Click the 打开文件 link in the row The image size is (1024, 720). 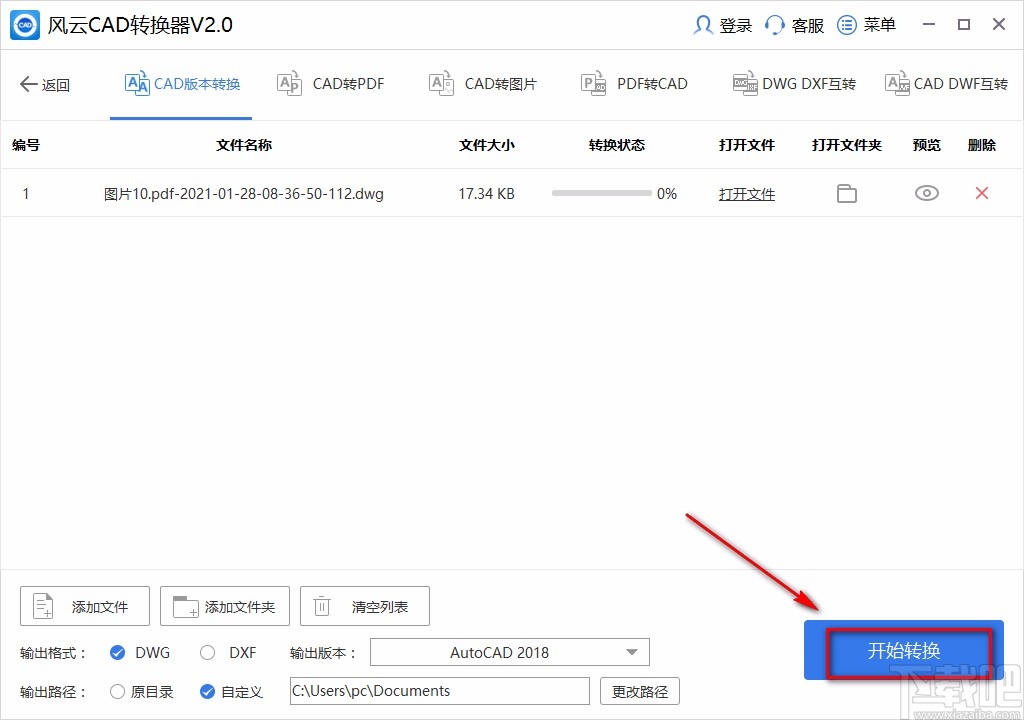tap(746, 193)
